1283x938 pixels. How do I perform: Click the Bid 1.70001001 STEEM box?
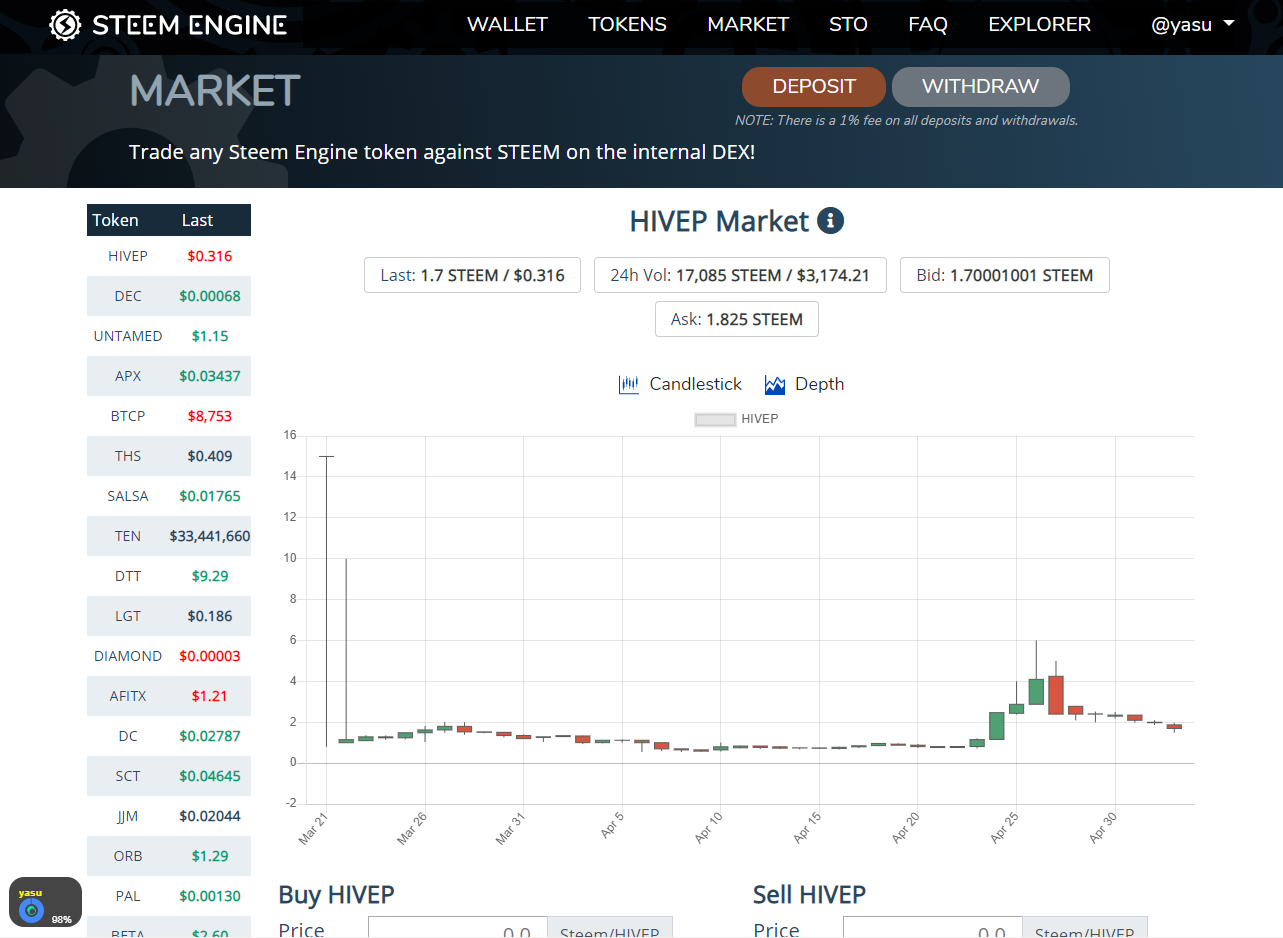pyautogui.click(x=1005, y=275)
